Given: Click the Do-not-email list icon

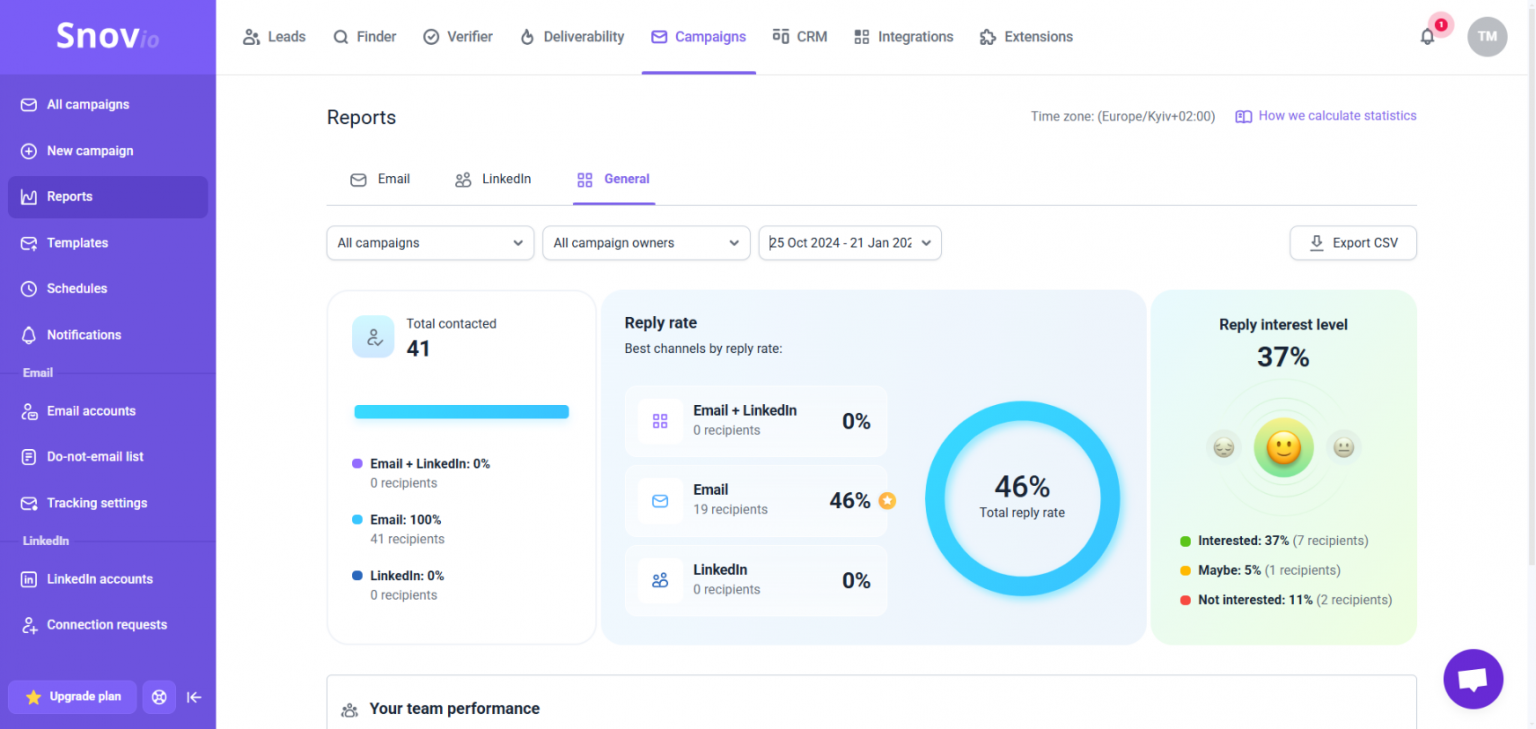Looking at the screenshot, I should pyautogui.click(x=29, y=457).
